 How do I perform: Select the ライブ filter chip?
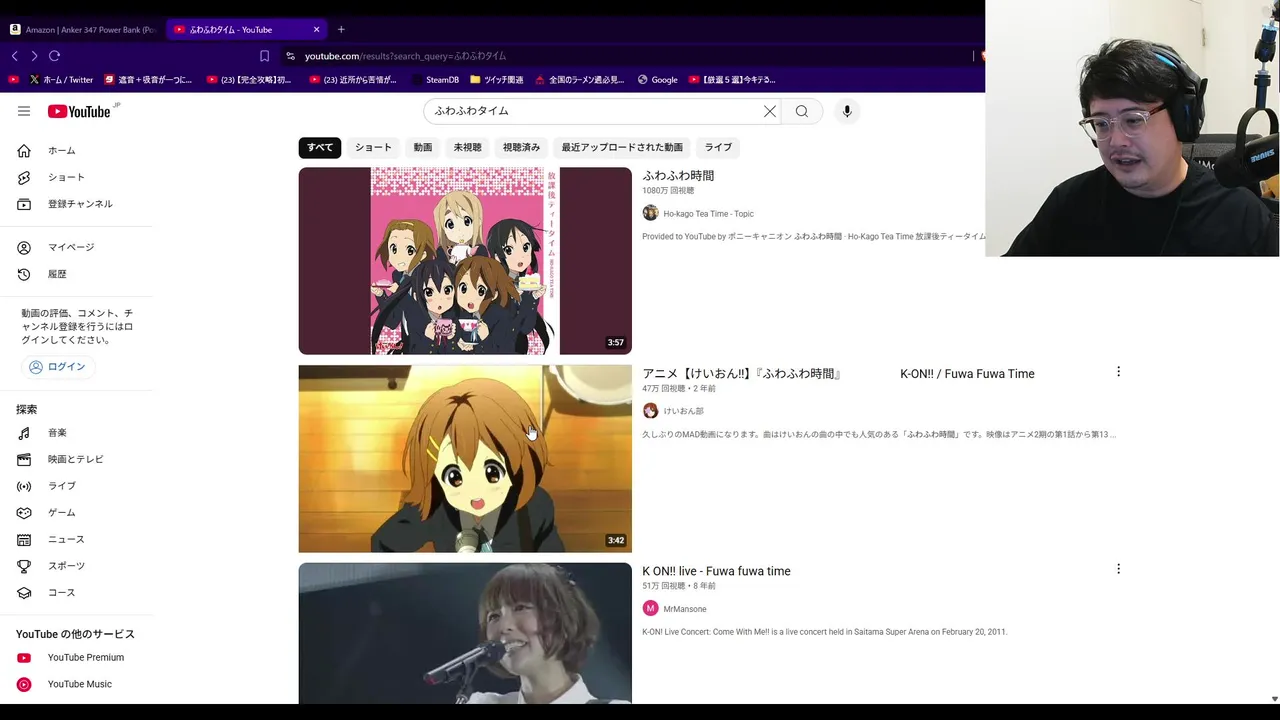(718, 147)
